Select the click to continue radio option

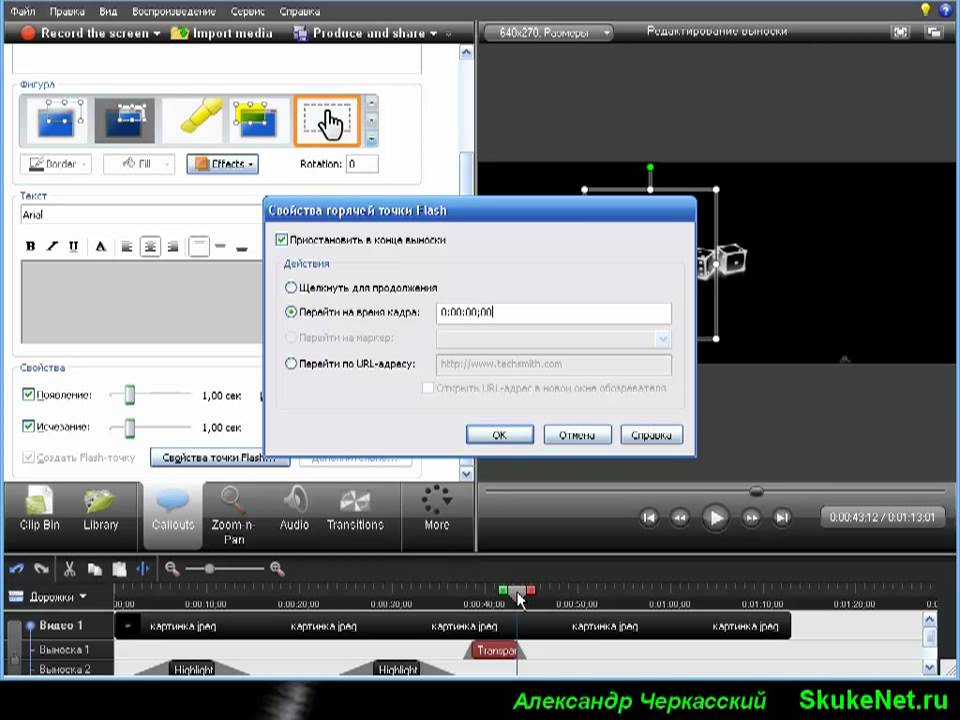[291, 288]
